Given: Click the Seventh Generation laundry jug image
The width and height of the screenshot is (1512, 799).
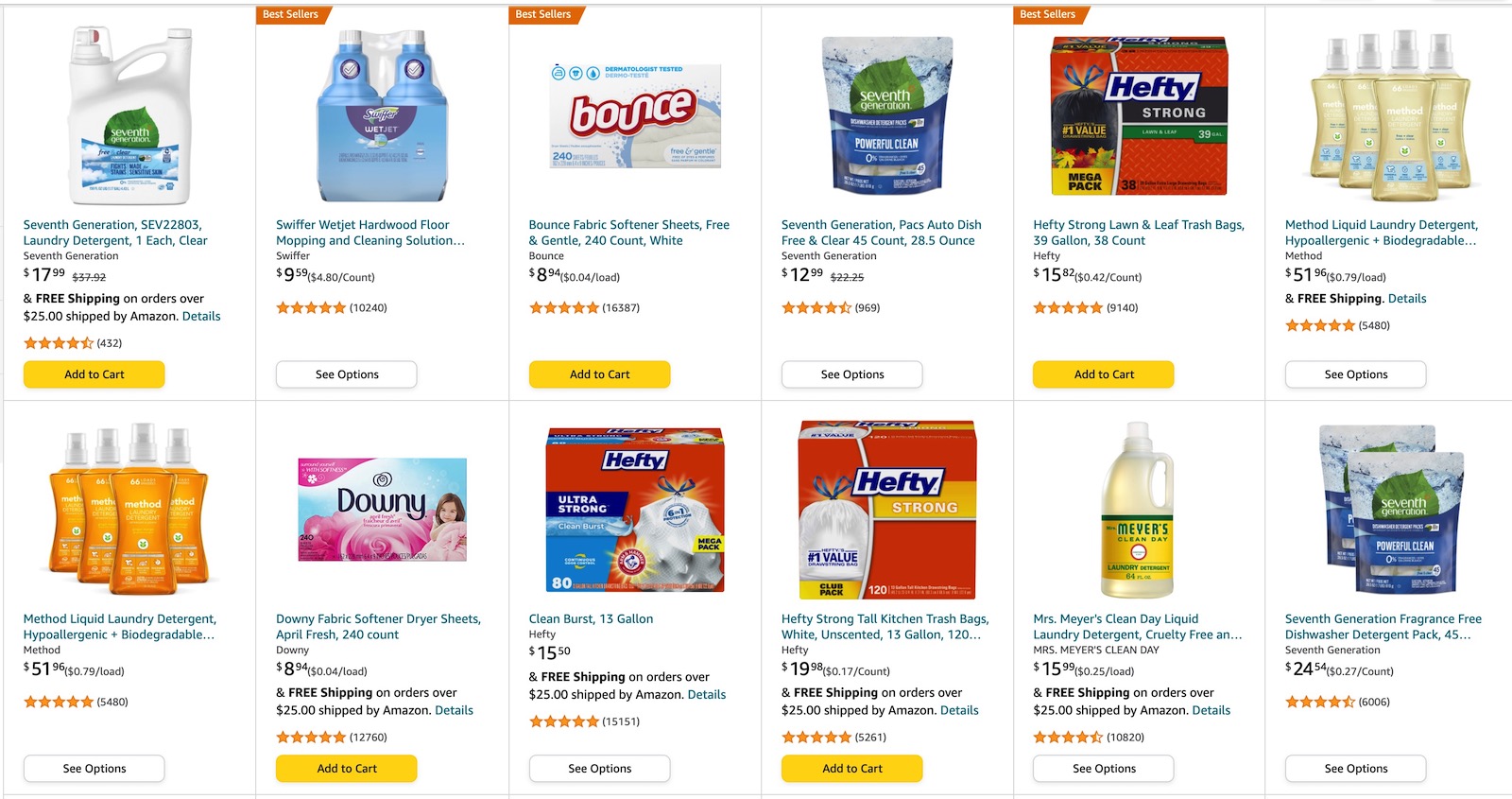Looking at the screenshot, I should pos(129,115).
